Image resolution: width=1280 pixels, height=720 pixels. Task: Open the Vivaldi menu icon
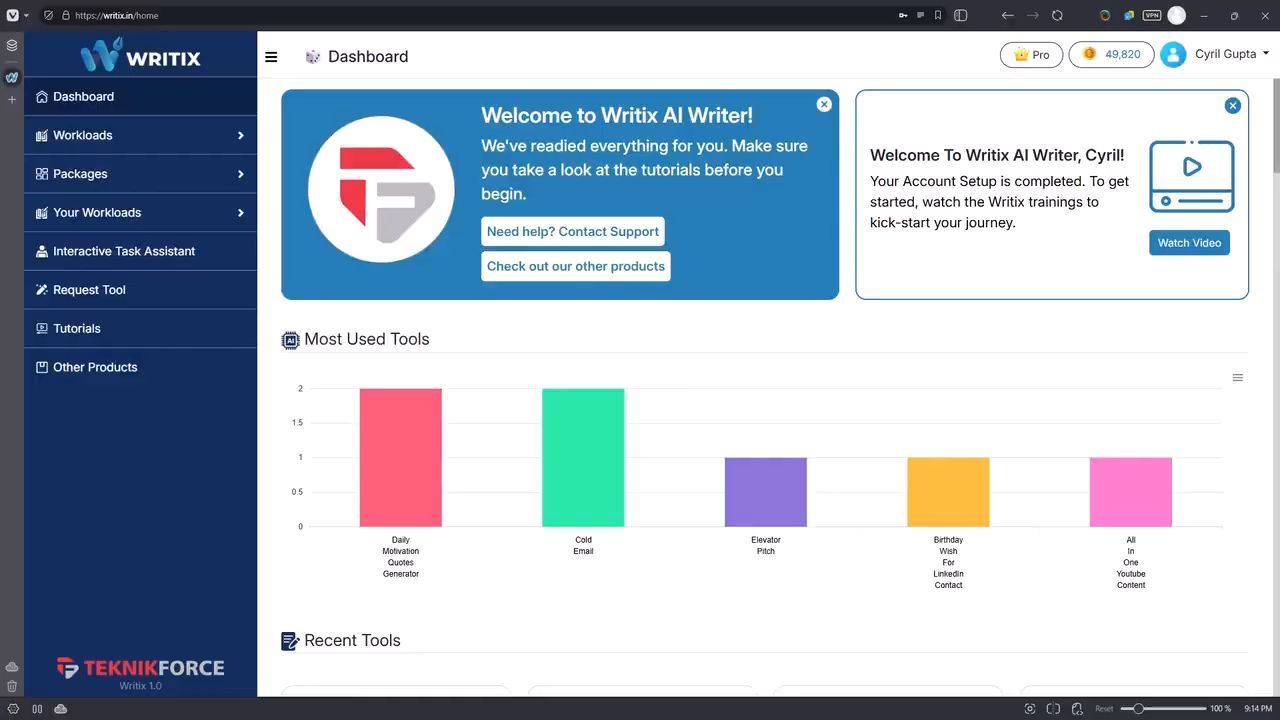coord(12,15)
